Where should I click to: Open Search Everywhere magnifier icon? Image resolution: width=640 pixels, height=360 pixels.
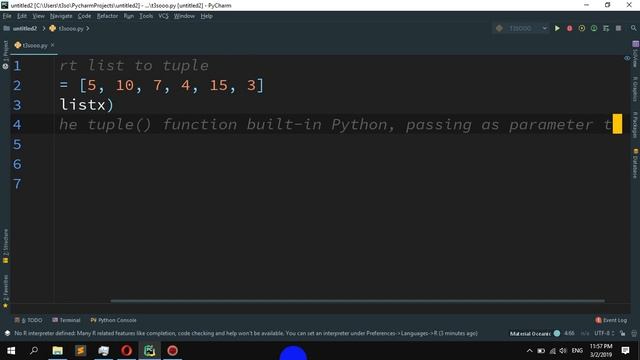[x=633, y=28]
